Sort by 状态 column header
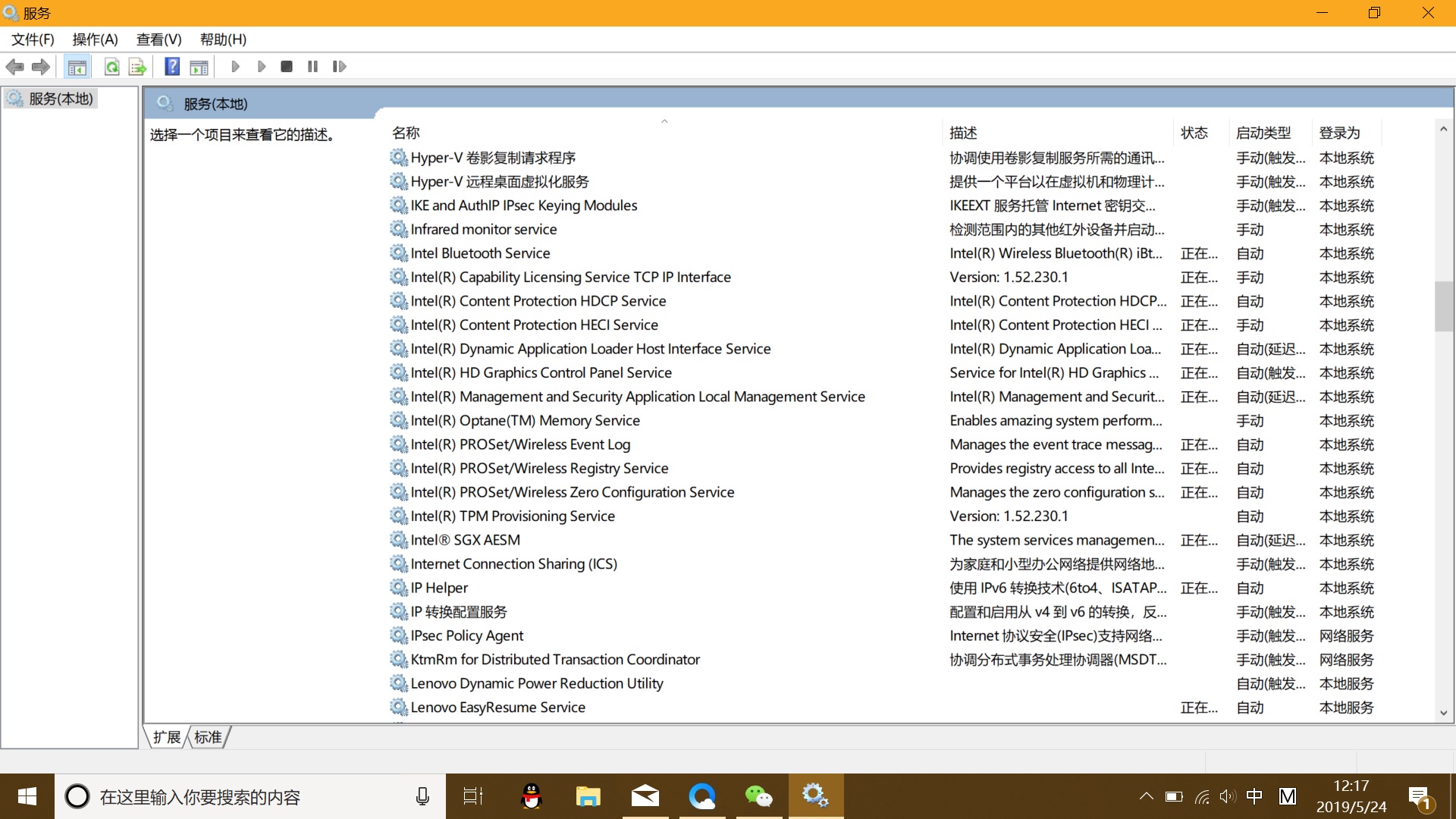 click(1194, 133)
